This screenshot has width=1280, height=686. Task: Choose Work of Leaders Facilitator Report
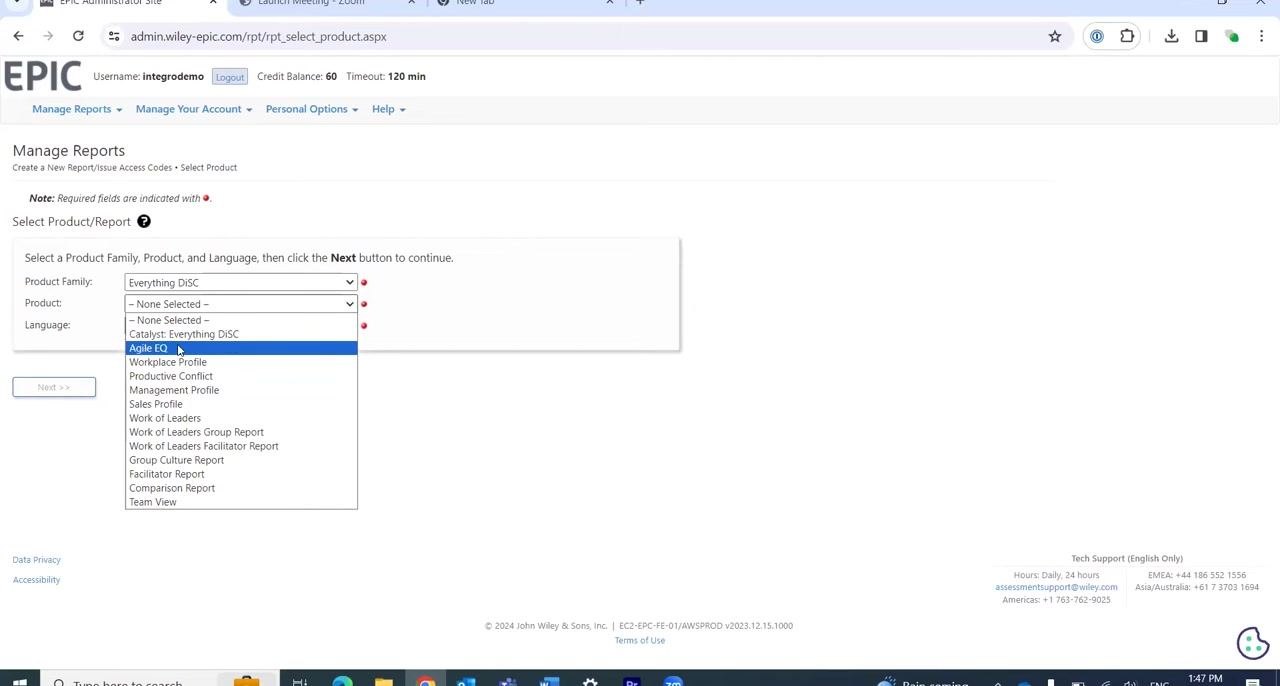tap(241, 446)
